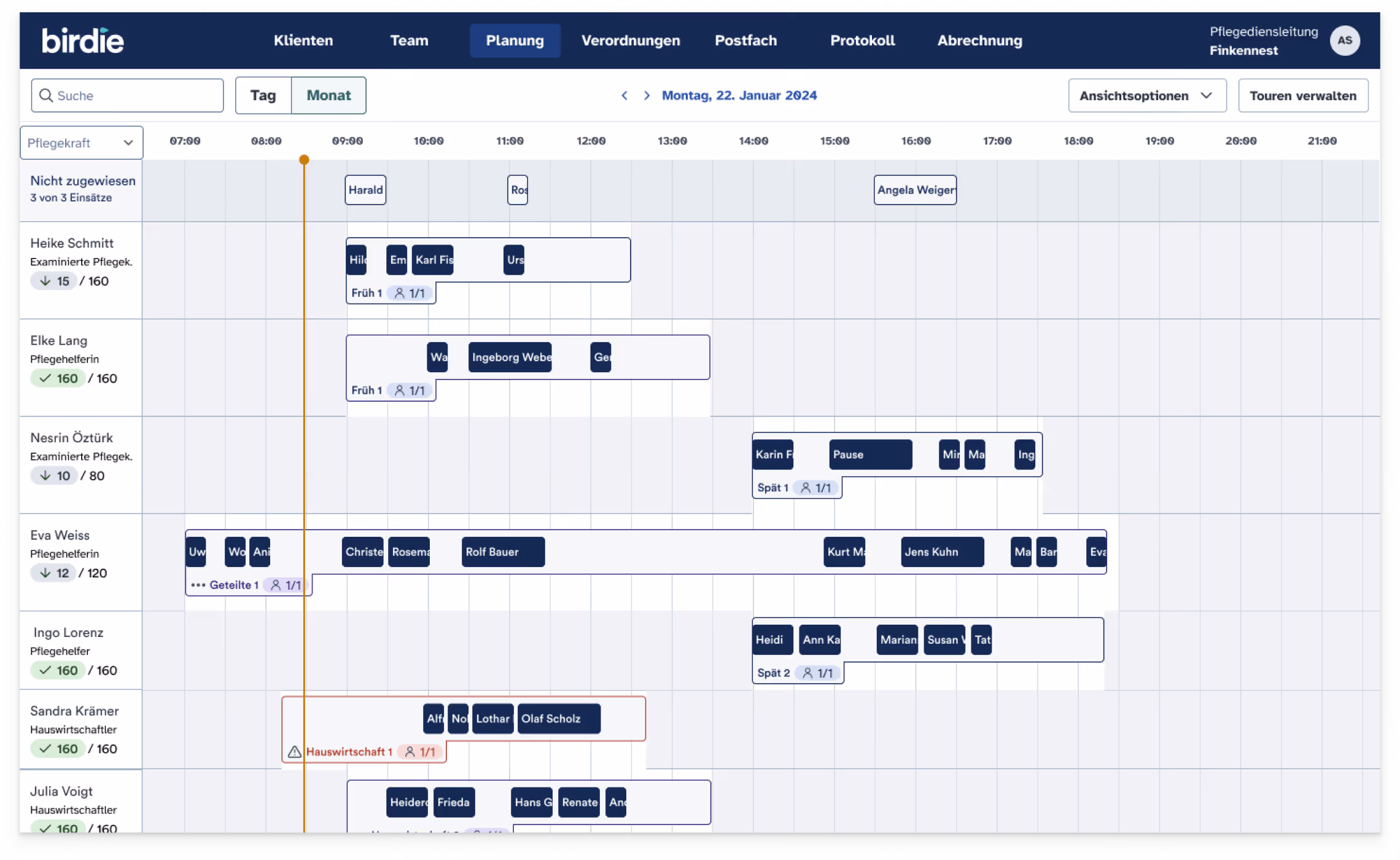Switch to Tag view

(x=263, y=95)
